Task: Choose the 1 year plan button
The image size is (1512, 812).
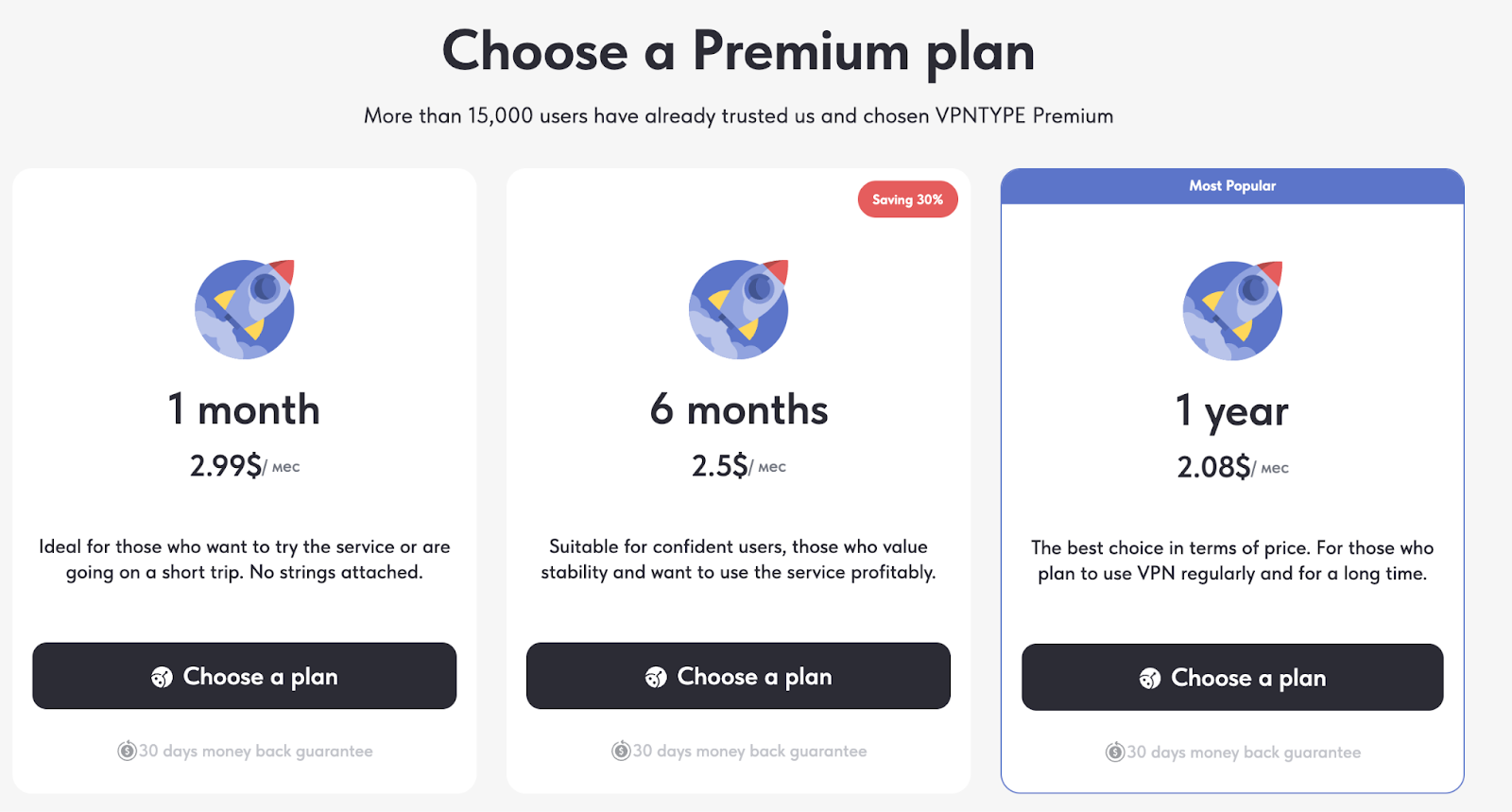Action: (x=1232, y=677)
